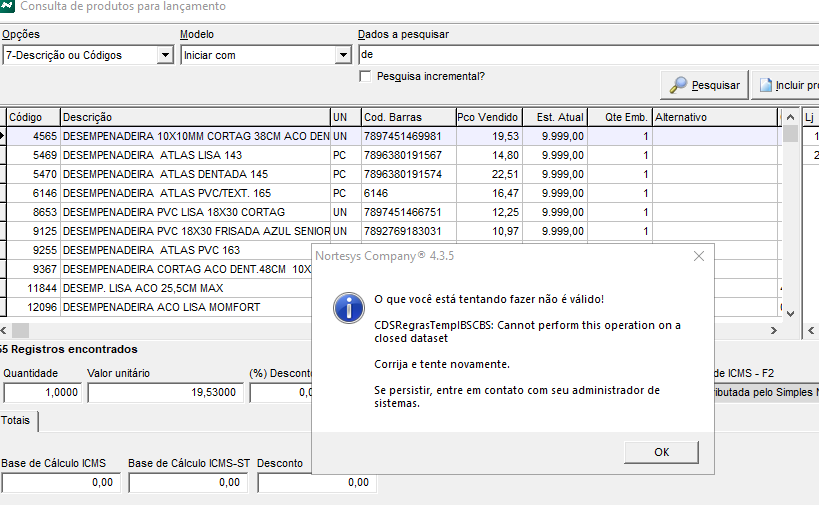The width and height of the screenshot is (819, 505).
Task: Click the right scroll arrow under the grid
Action: pos(773,331)
